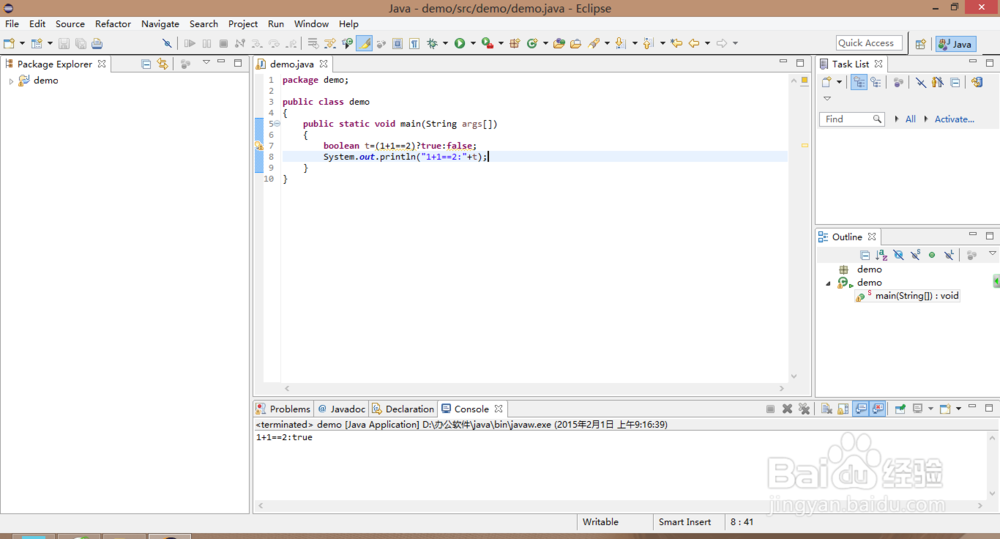Toggle Hide Fields in Outline
1000x539 pixels.
pyautogui.click(x=899, y=255)
